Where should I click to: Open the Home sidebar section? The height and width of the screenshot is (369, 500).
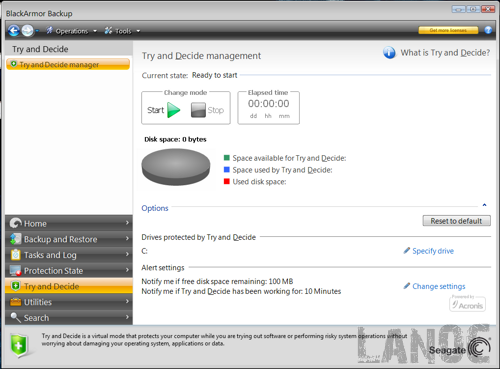point(69,223)
